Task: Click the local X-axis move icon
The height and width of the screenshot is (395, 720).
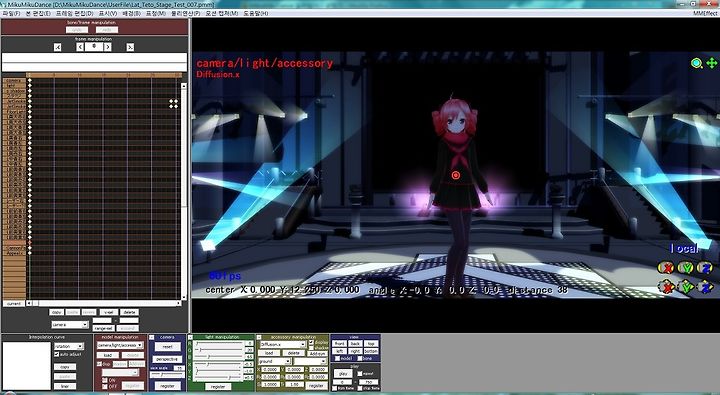Action: click(x=666, y=287)
